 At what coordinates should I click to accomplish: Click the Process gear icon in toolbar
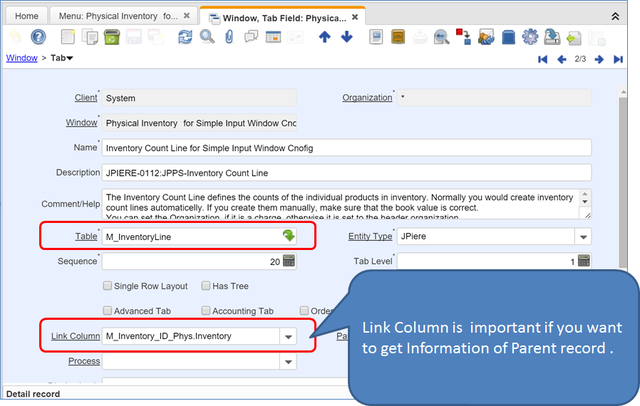(530, 38)
